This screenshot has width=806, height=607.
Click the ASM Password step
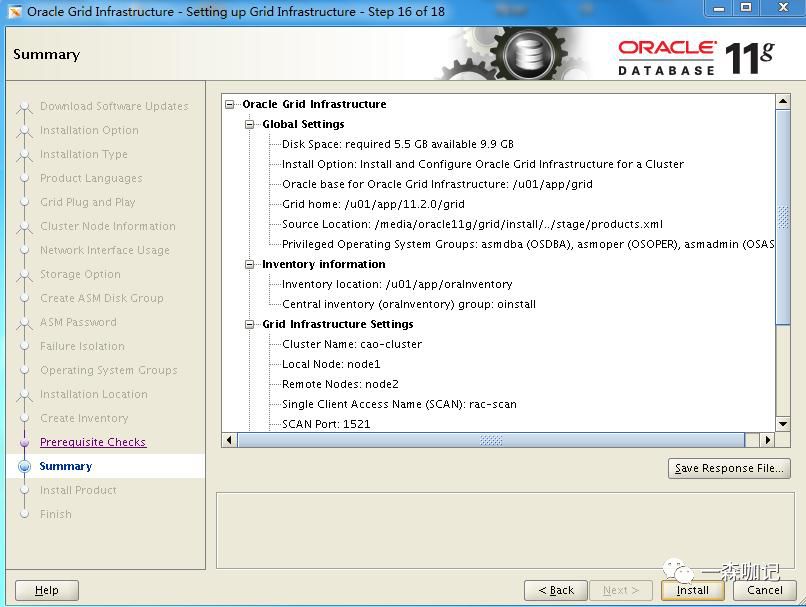(78, 322)
